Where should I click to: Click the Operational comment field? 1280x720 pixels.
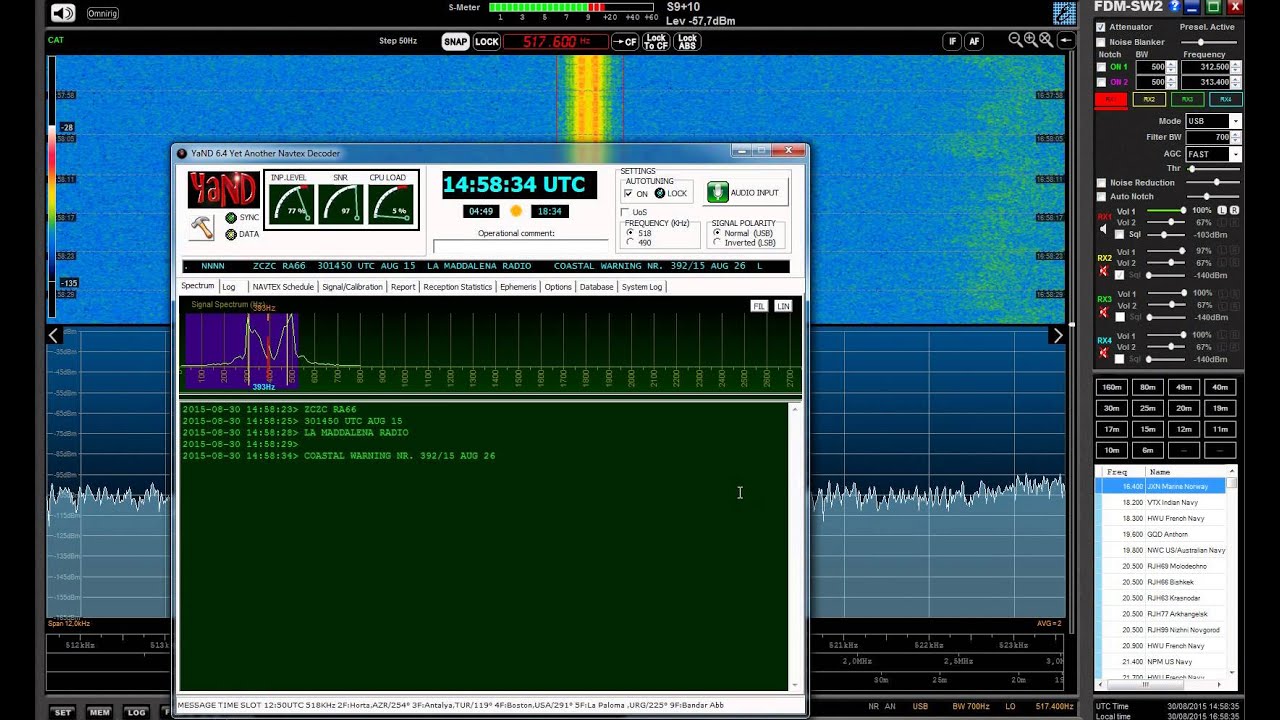coord(520,245)
